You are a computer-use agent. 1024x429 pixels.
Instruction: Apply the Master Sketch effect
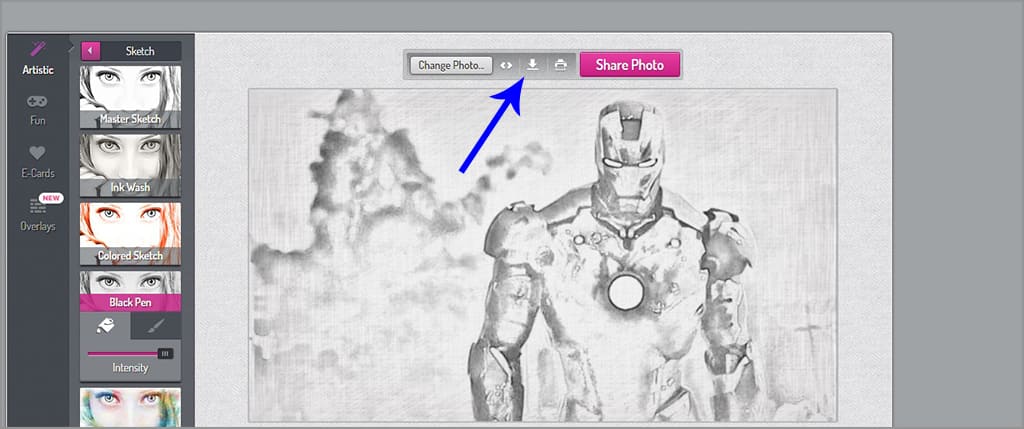click(130, 96)
